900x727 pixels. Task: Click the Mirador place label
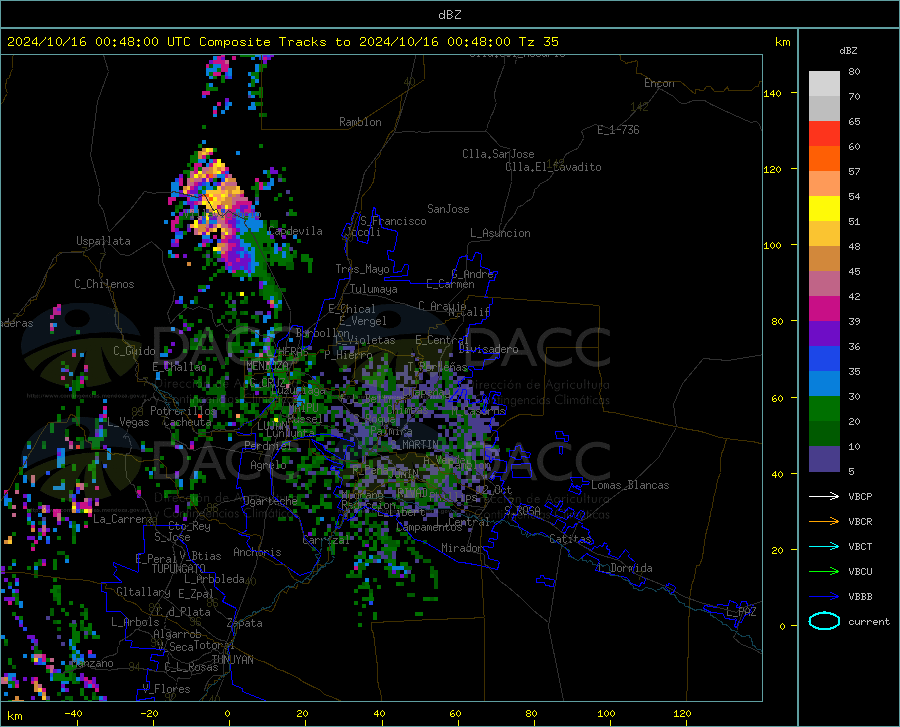[461, 548]
